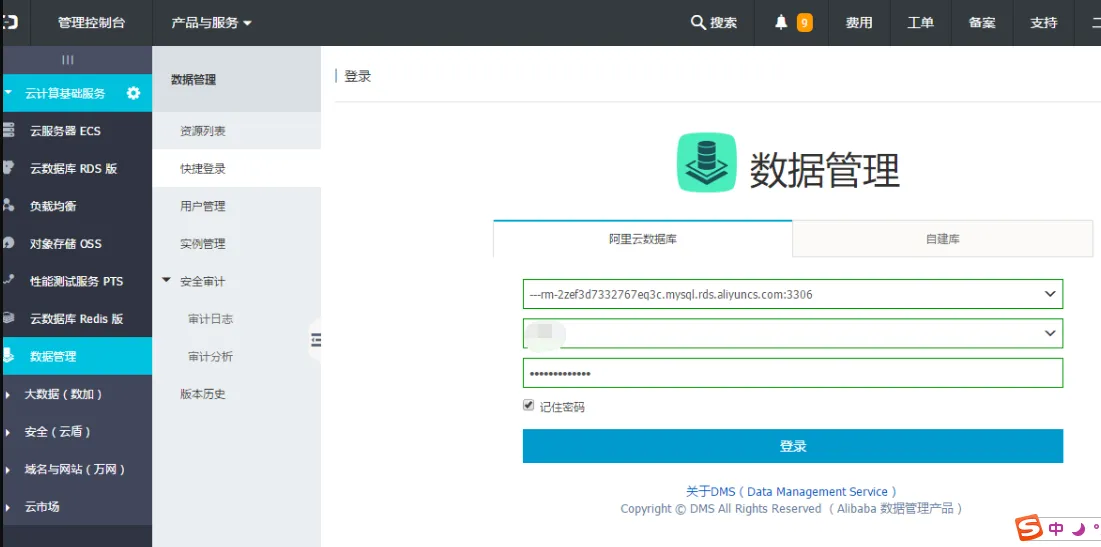Toggle the secondary menu collapse handle

coord(315,340)
